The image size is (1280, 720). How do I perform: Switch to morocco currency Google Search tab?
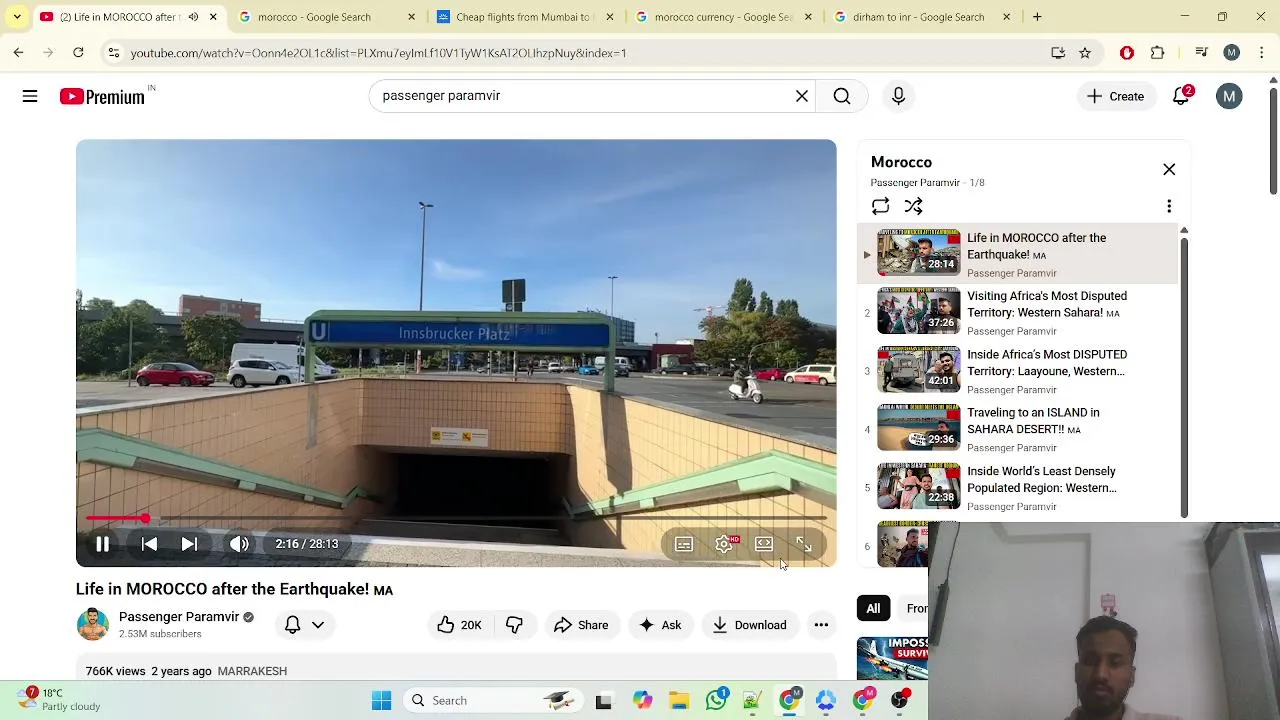pyautogui.click(x=722, y=17)
